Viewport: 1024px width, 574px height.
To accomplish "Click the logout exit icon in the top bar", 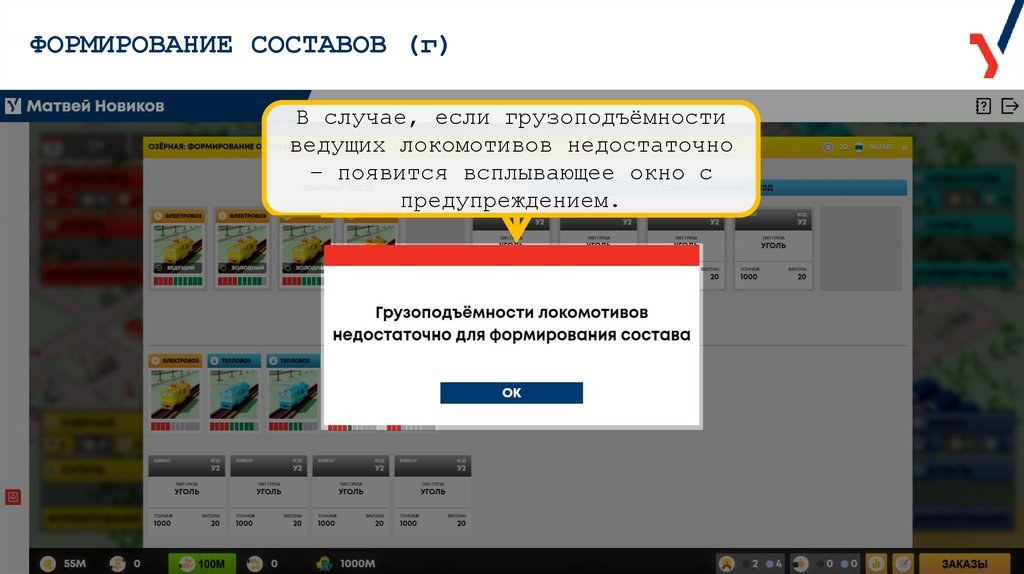I will [1010, 106].
